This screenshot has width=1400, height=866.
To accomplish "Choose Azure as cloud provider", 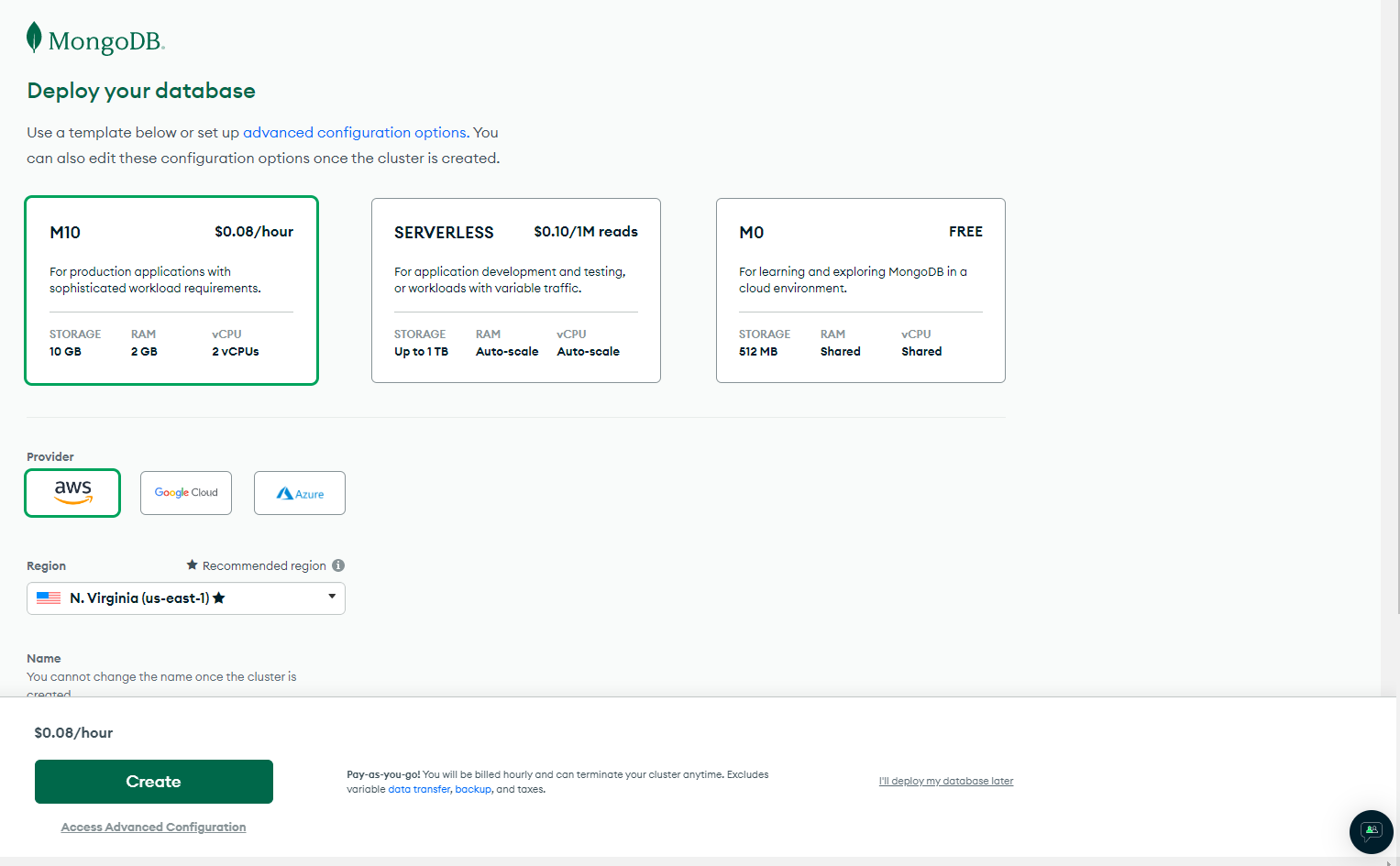I will coord(300,493).
